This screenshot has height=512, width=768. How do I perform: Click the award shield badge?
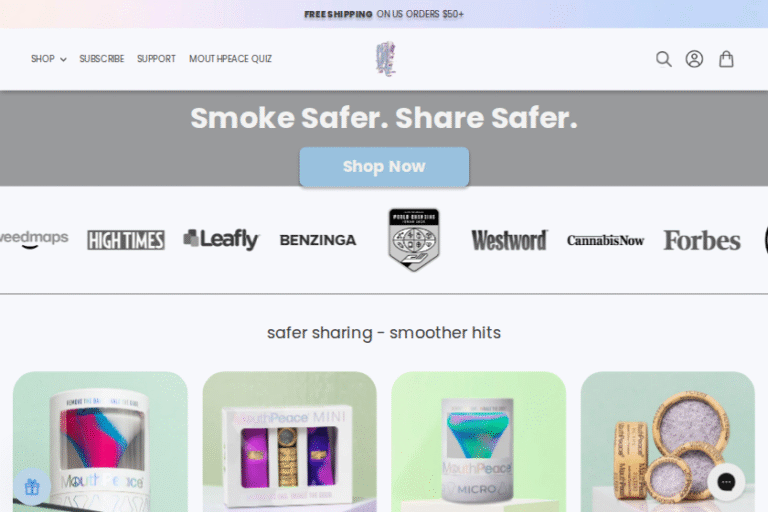[x=414, y=240]
